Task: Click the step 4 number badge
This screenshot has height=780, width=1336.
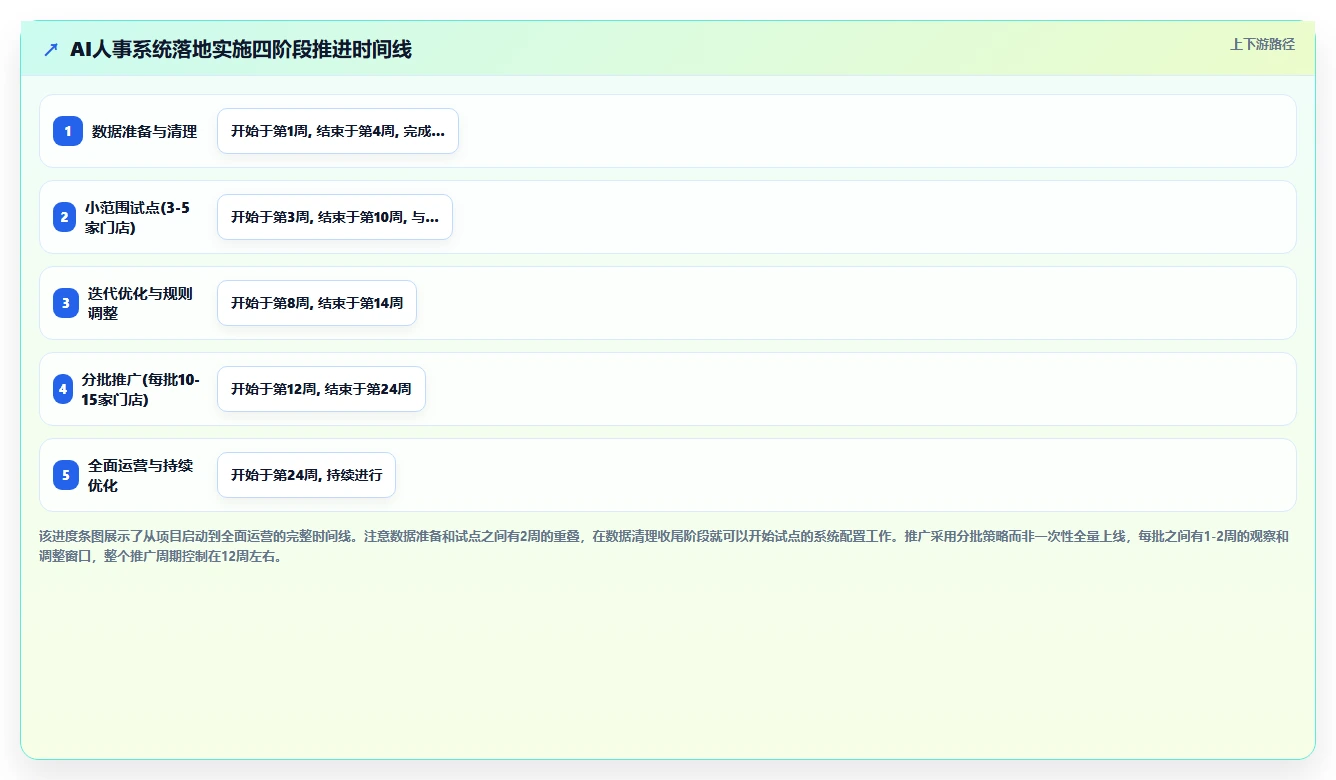Action: click(63, 389)
